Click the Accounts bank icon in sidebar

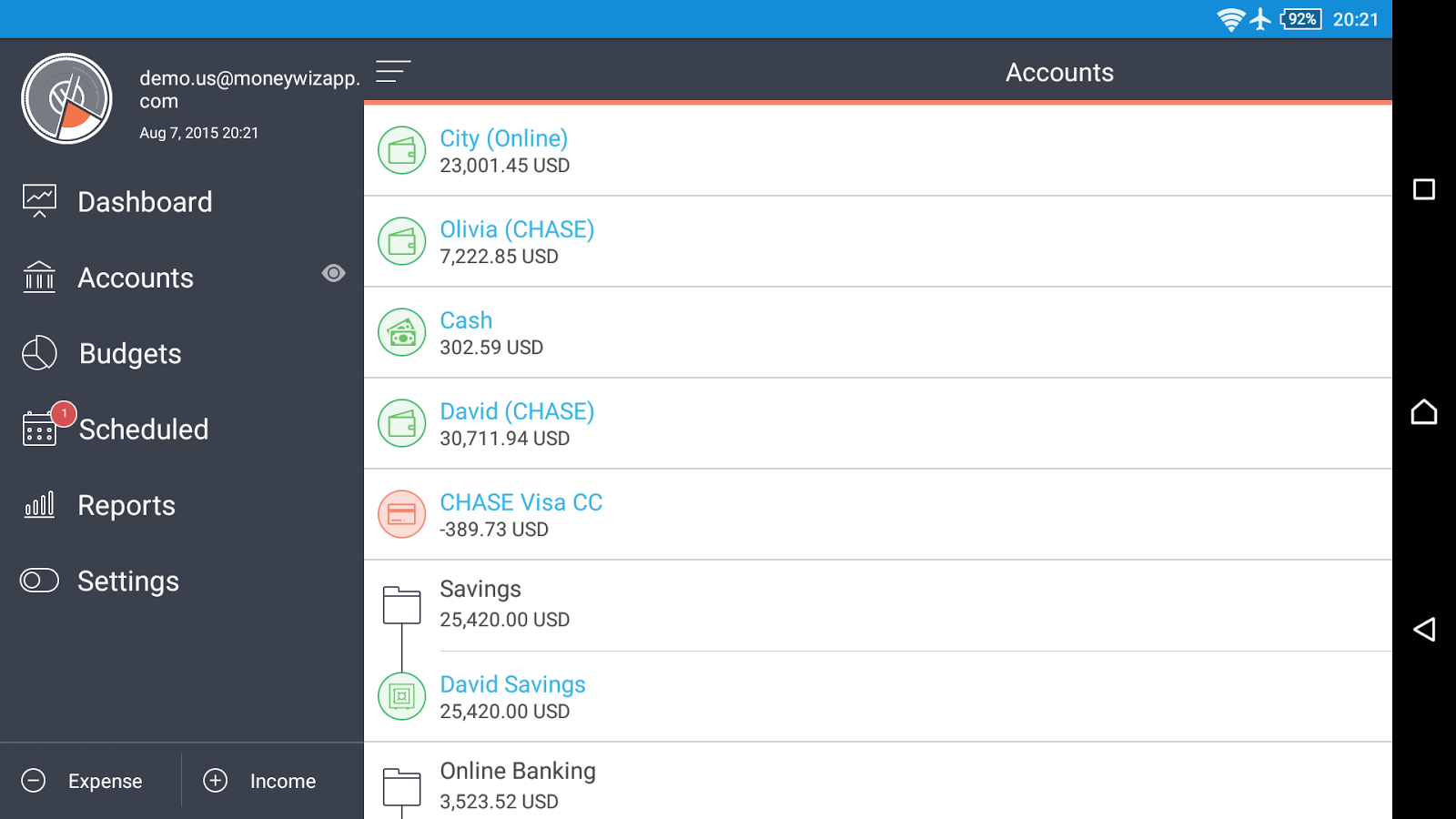(37, 278)
